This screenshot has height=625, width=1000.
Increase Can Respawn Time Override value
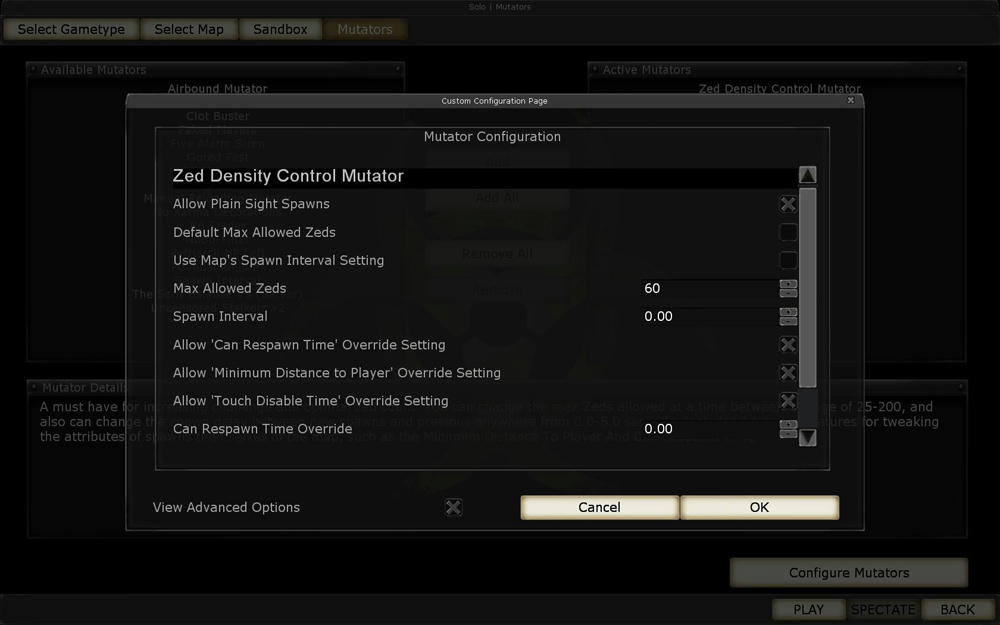click(x=788, y=424)
